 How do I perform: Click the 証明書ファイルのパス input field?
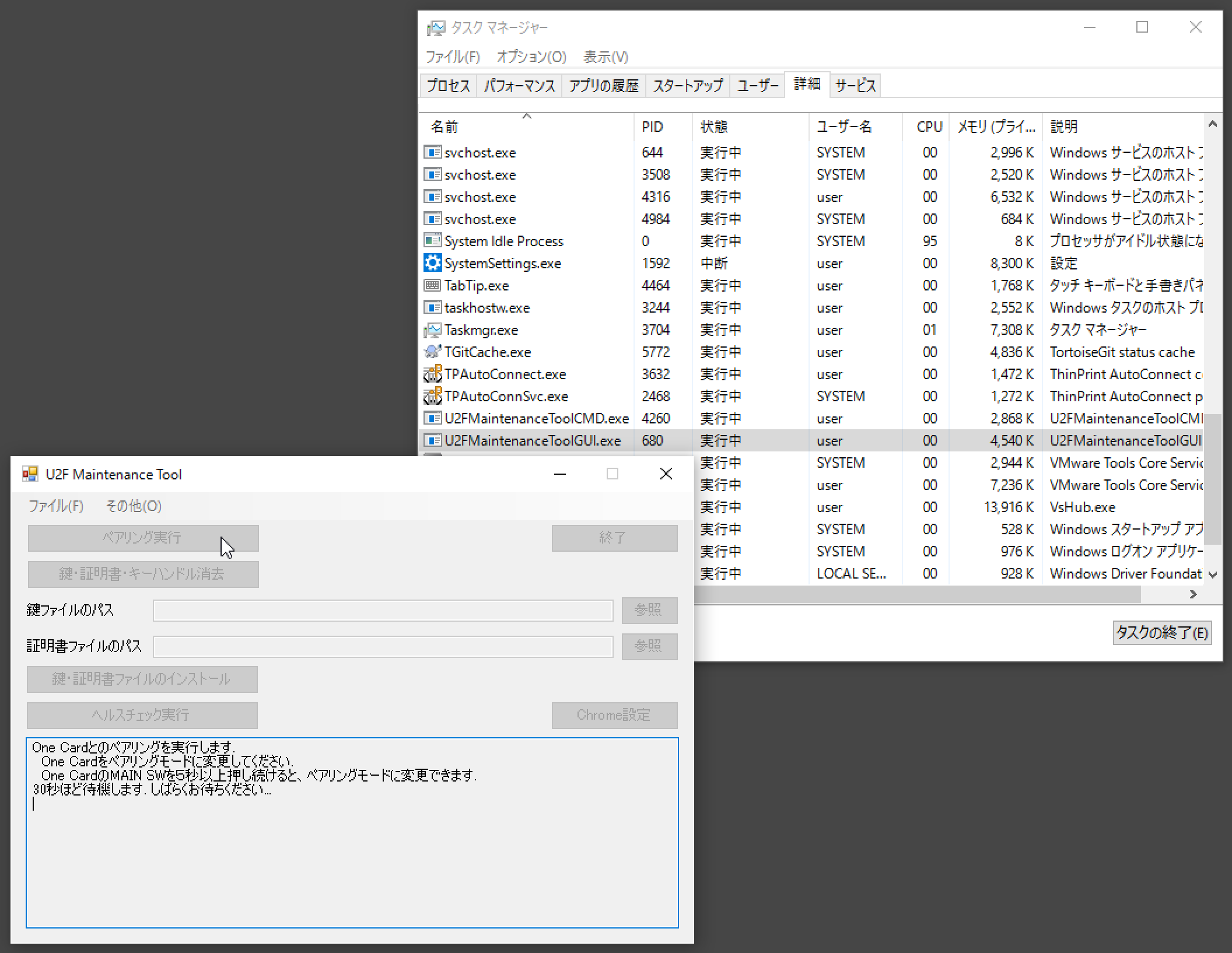click(383, 646)
